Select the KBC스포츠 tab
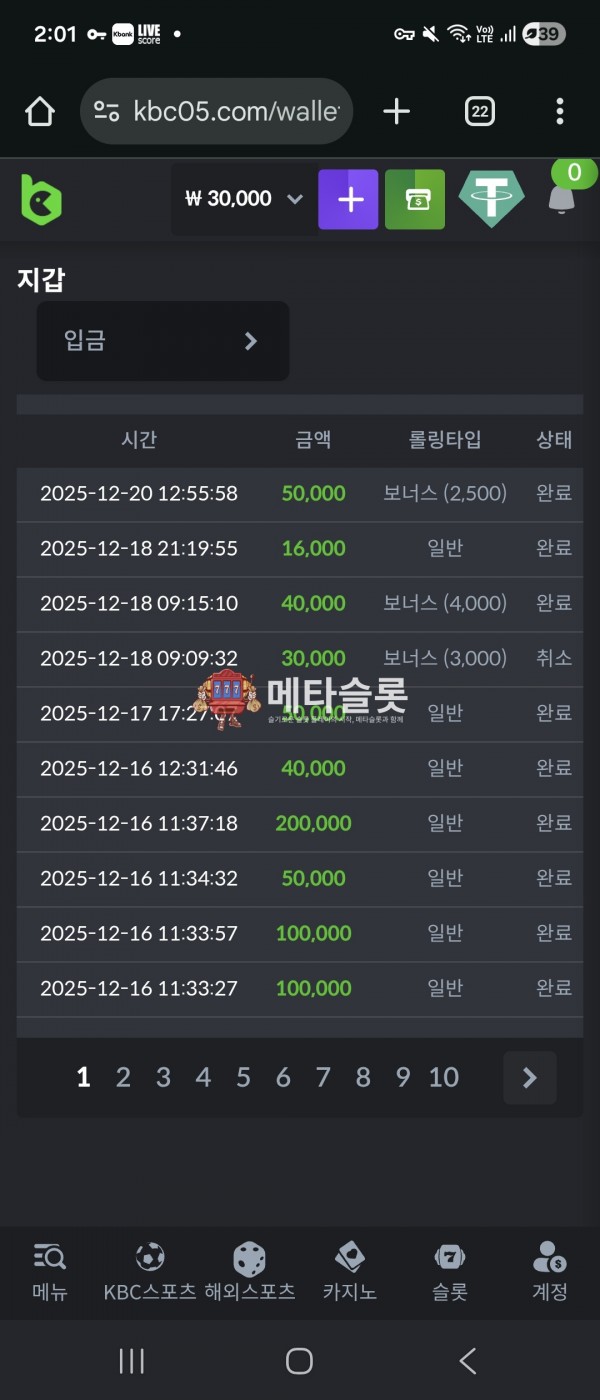Image resolution: width=600 pixels, height=1400 pixels. tap(150, 1271)
